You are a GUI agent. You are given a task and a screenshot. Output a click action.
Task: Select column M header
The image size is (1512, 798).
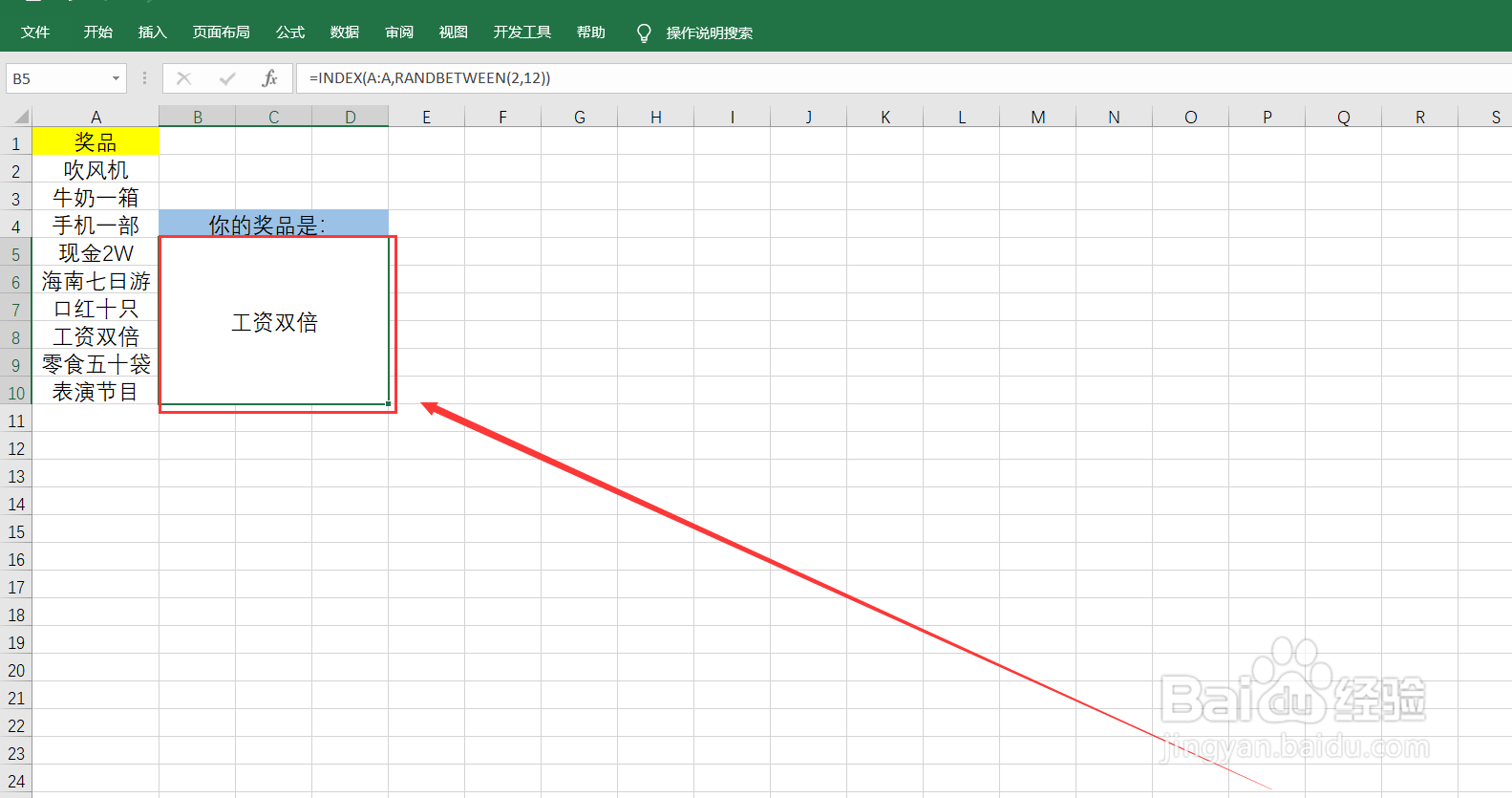pyautogui.click(x=1037, y=117)
